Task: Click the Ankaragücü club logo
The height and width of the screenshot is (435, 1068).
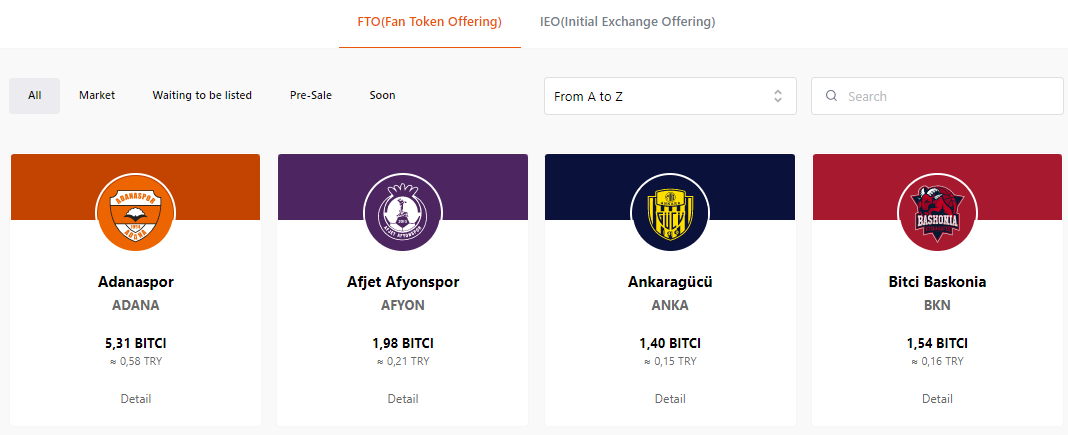Action: 670,213
